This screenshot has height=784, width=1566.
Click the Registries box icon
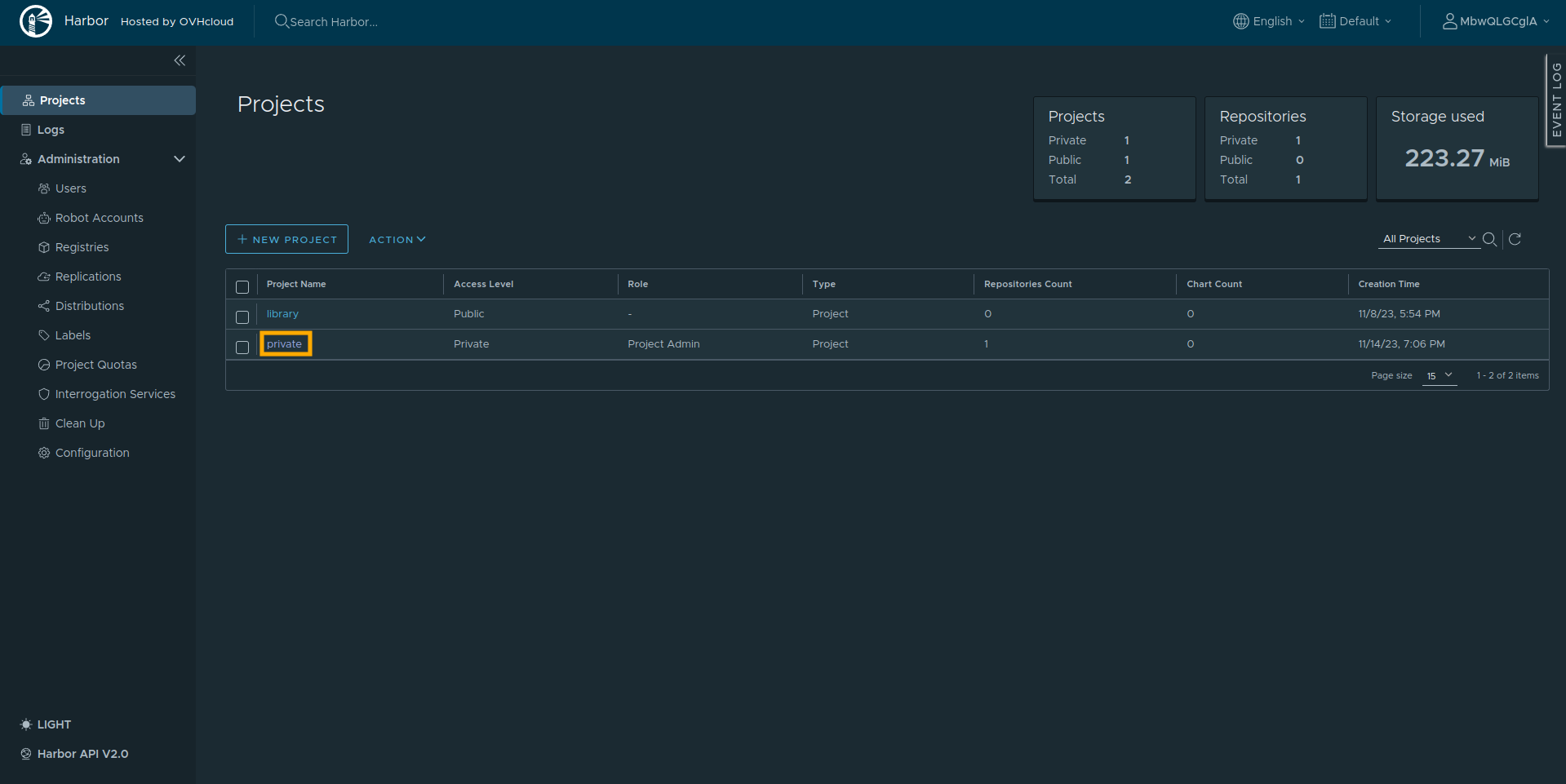pyautogui.click(x=44, y=247)
